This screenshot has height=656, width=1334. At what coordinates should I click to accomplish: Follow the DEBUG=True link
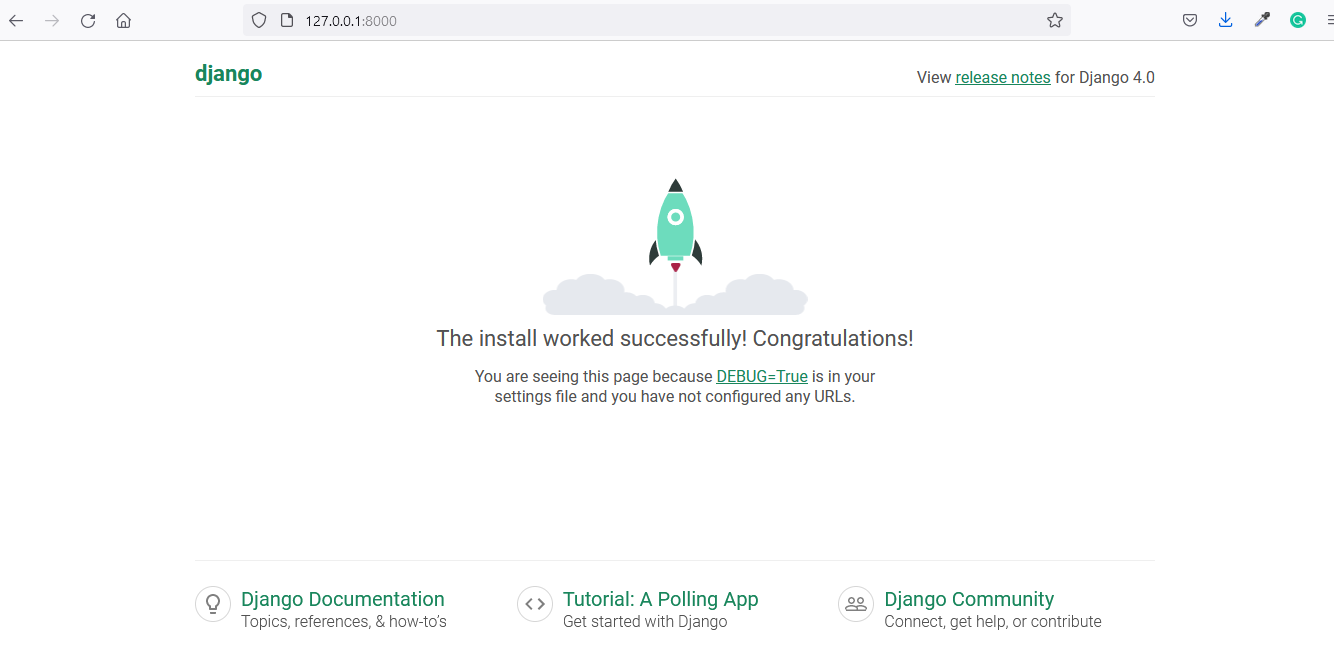click(762, 376)
